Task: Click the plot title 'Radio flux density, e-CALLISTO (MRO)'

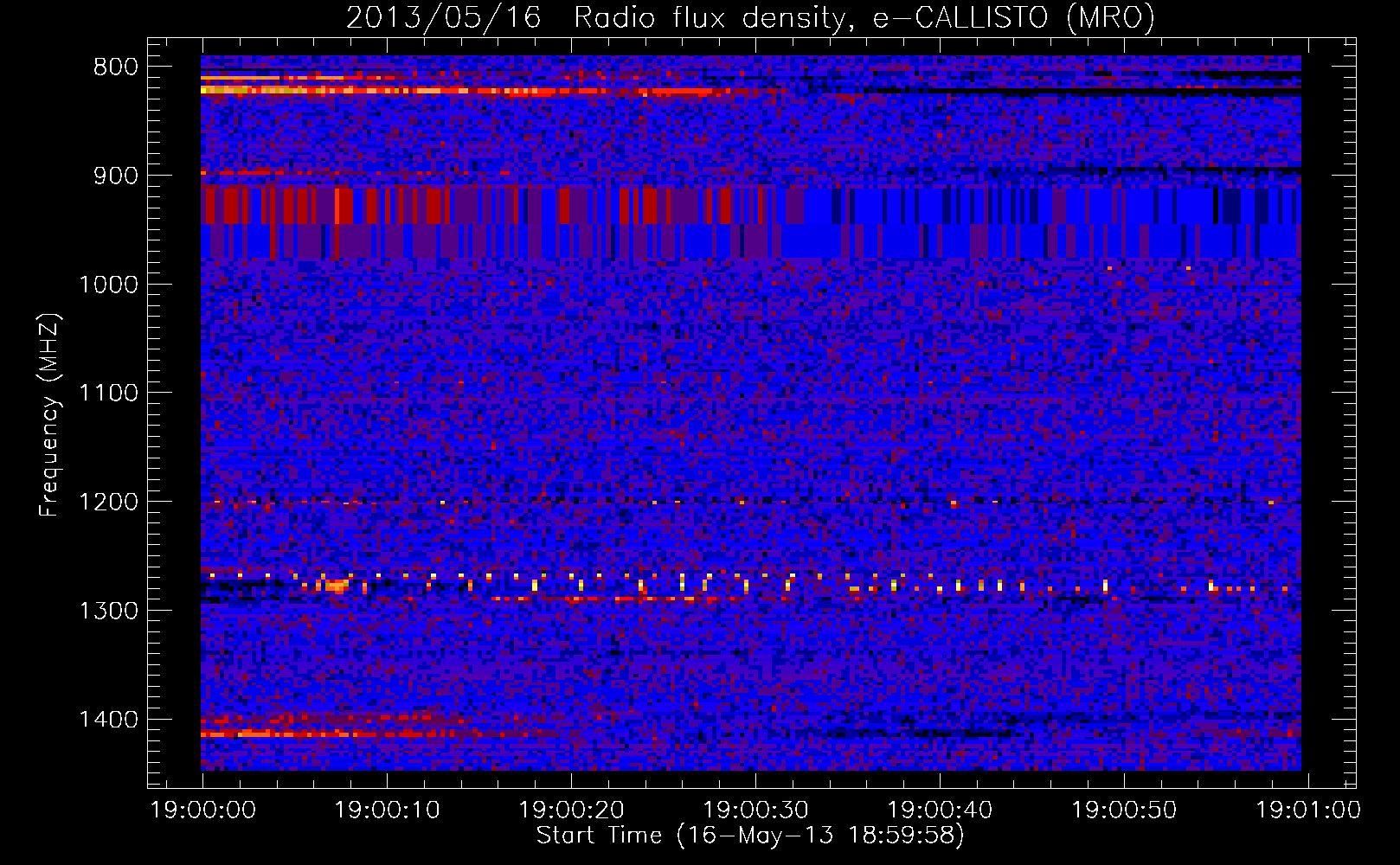Action: [864, 18]
